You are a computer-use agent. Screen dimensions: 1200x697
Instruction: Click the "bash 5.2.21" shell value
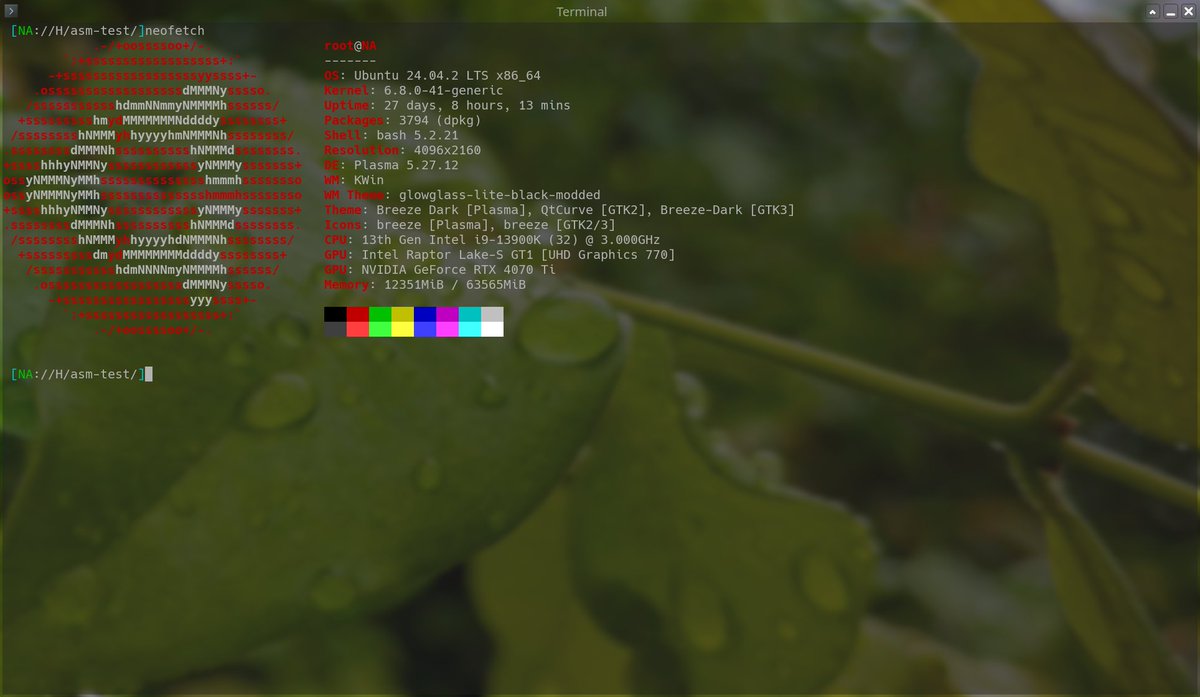click(418, 136)
